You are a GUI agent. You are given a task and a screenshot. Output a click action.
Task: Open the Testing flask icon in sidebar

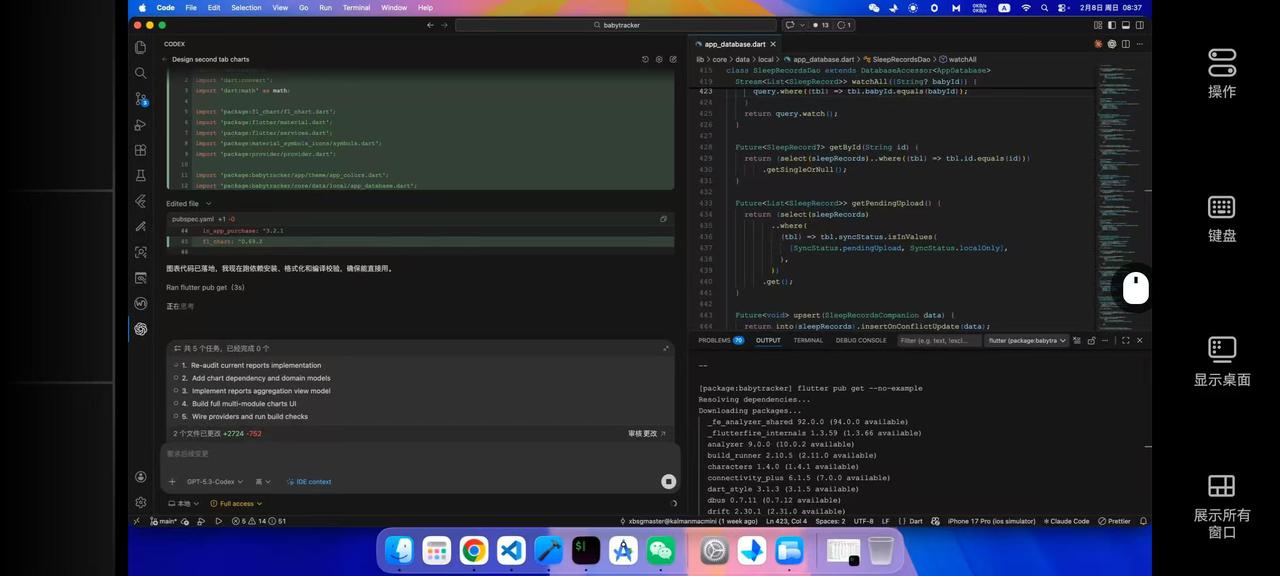141,176
